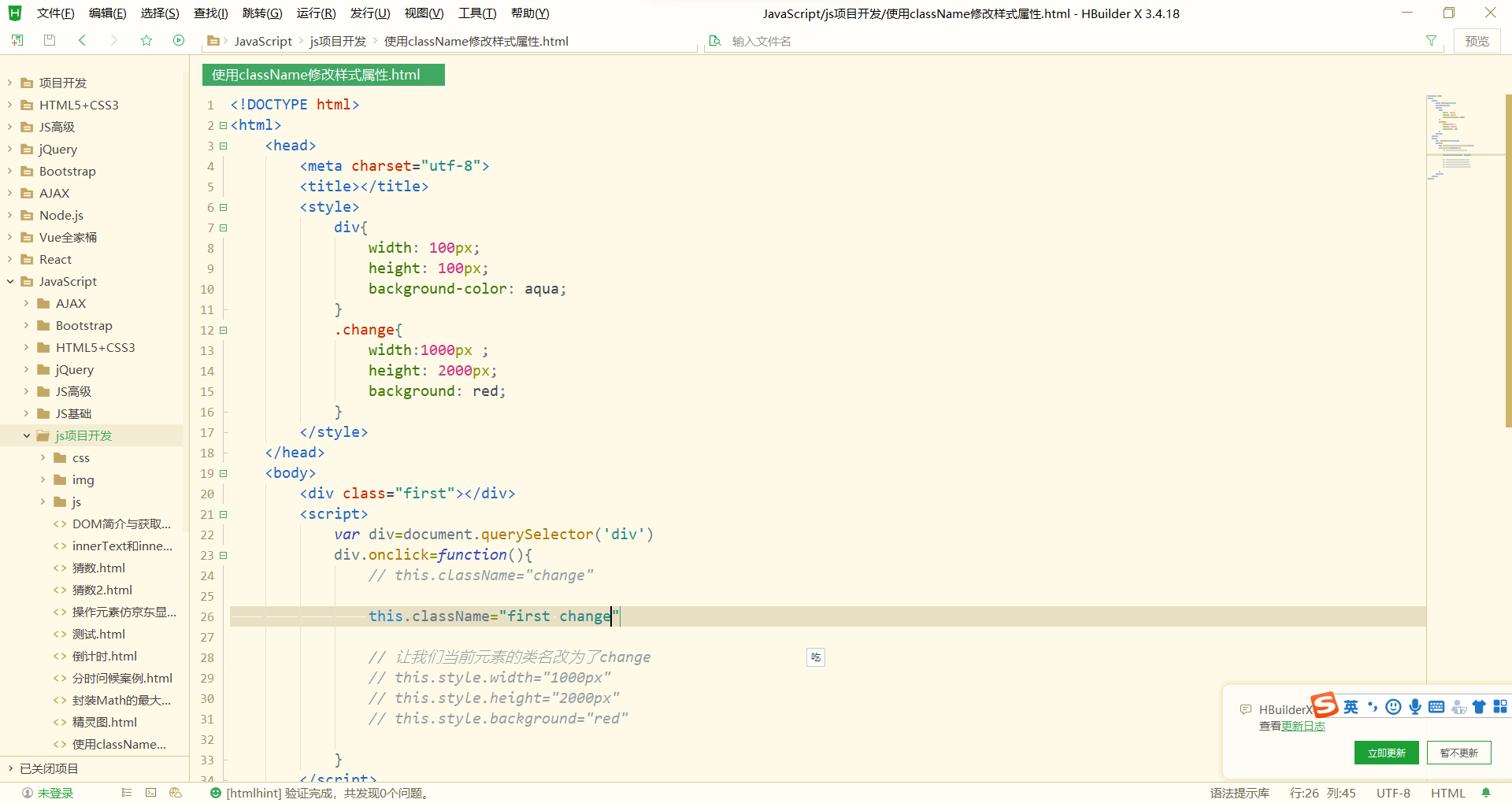This screenshot has height=803, width=1512.
Task: Open the terminal icon in the status bar
Action: click(x=150, y=793)
